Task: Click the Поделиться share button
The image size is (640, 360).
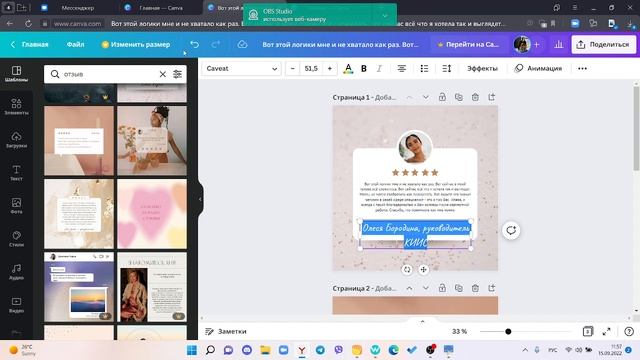Action: tap(604, 44)
